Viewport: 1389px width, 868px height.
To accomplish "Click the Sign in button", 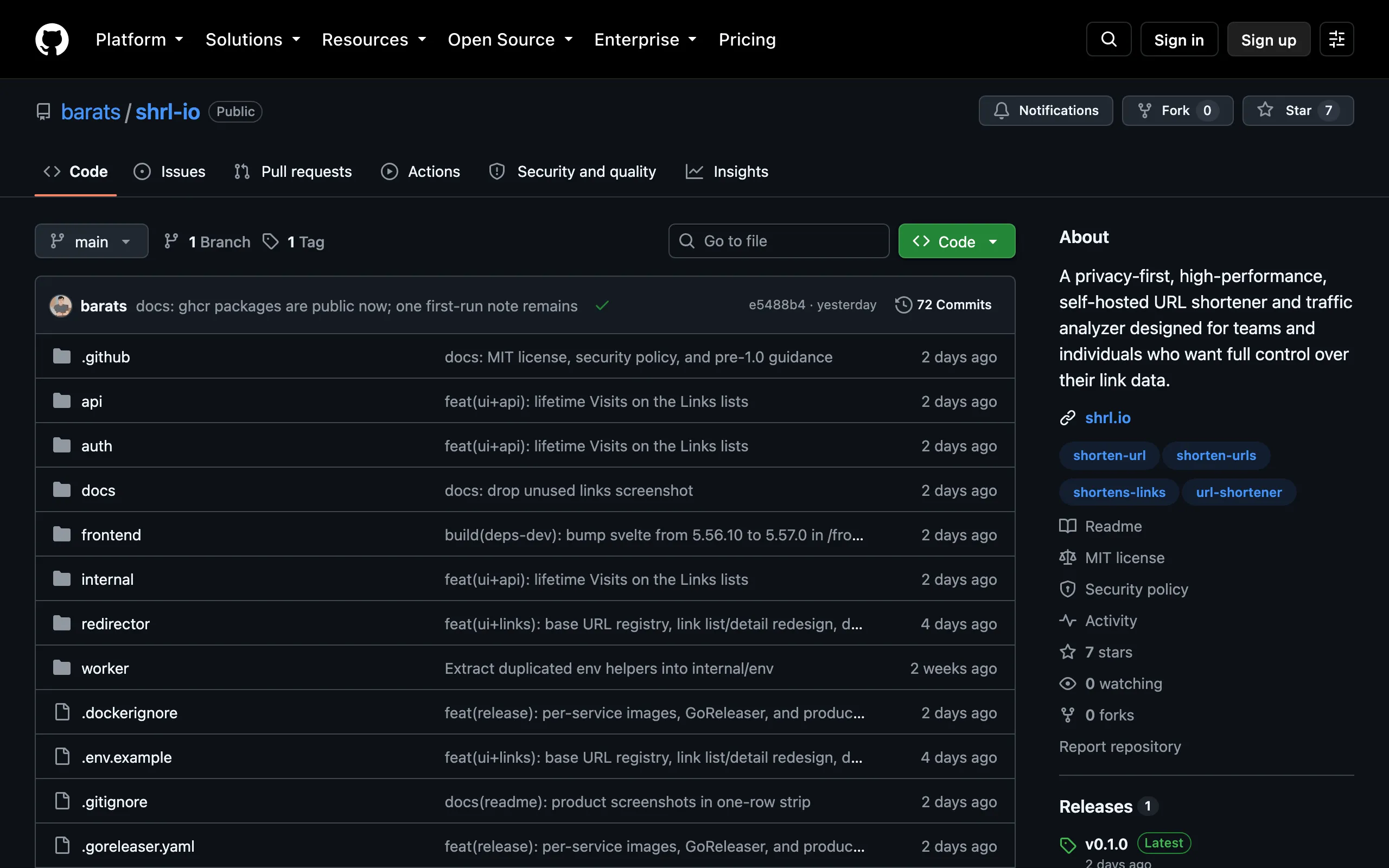I will (x=1179, y=39).
